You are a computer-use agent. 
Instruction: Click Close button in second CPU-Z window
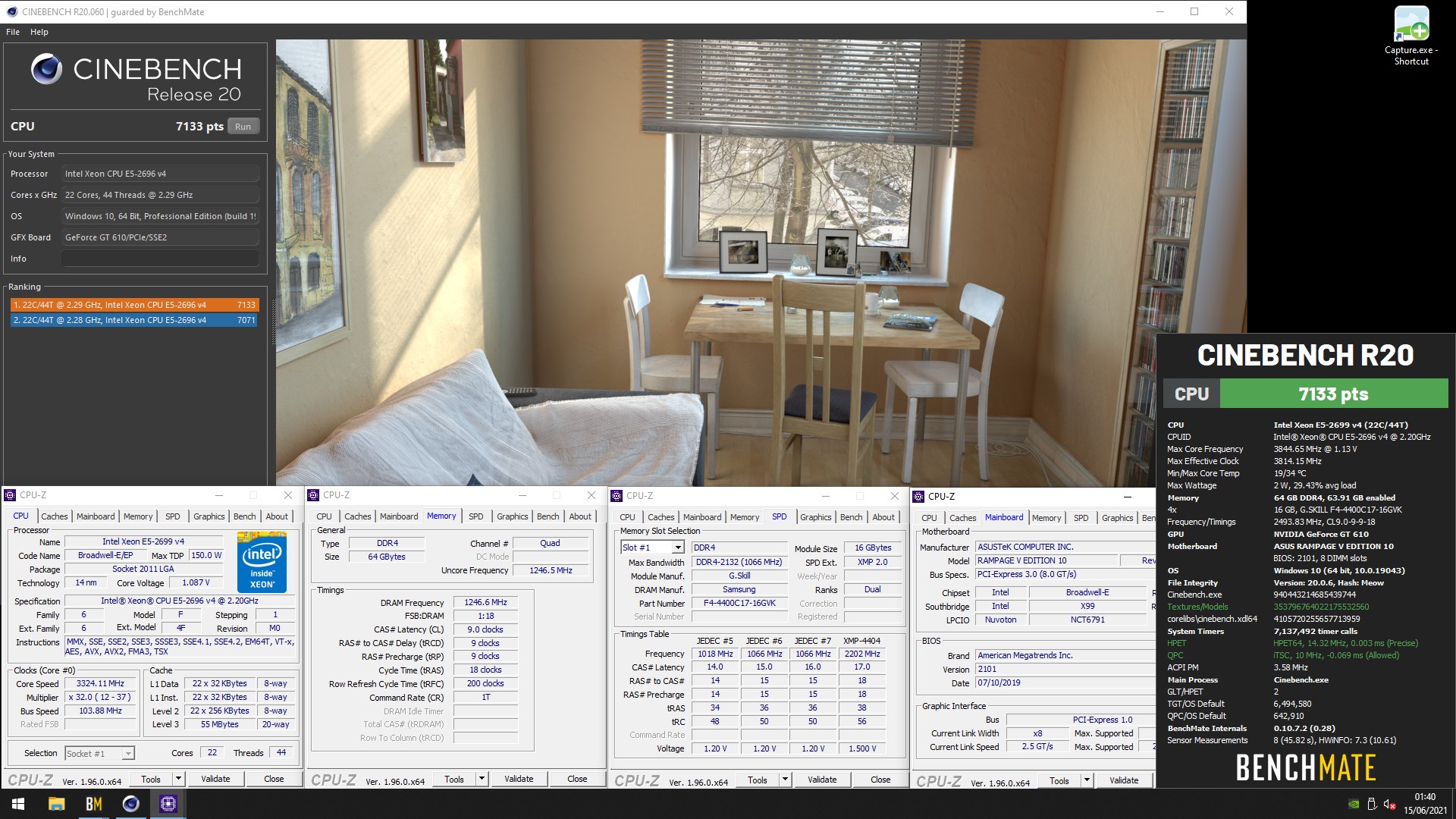pyautogui.click(x=577, y=779)
